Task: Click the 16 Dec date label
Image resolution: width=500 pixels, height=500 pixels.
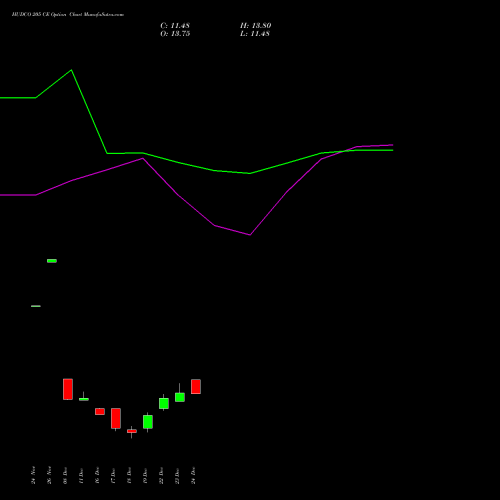Action: click(x=97, y=475)
